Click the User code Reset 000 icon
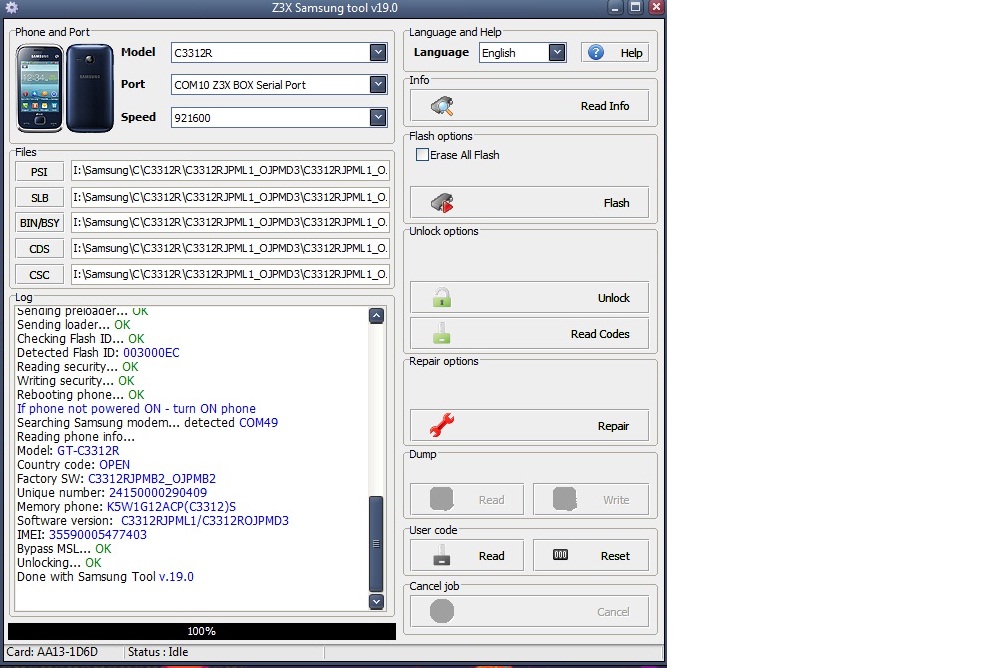1008x668 pixels. (561, 555)
